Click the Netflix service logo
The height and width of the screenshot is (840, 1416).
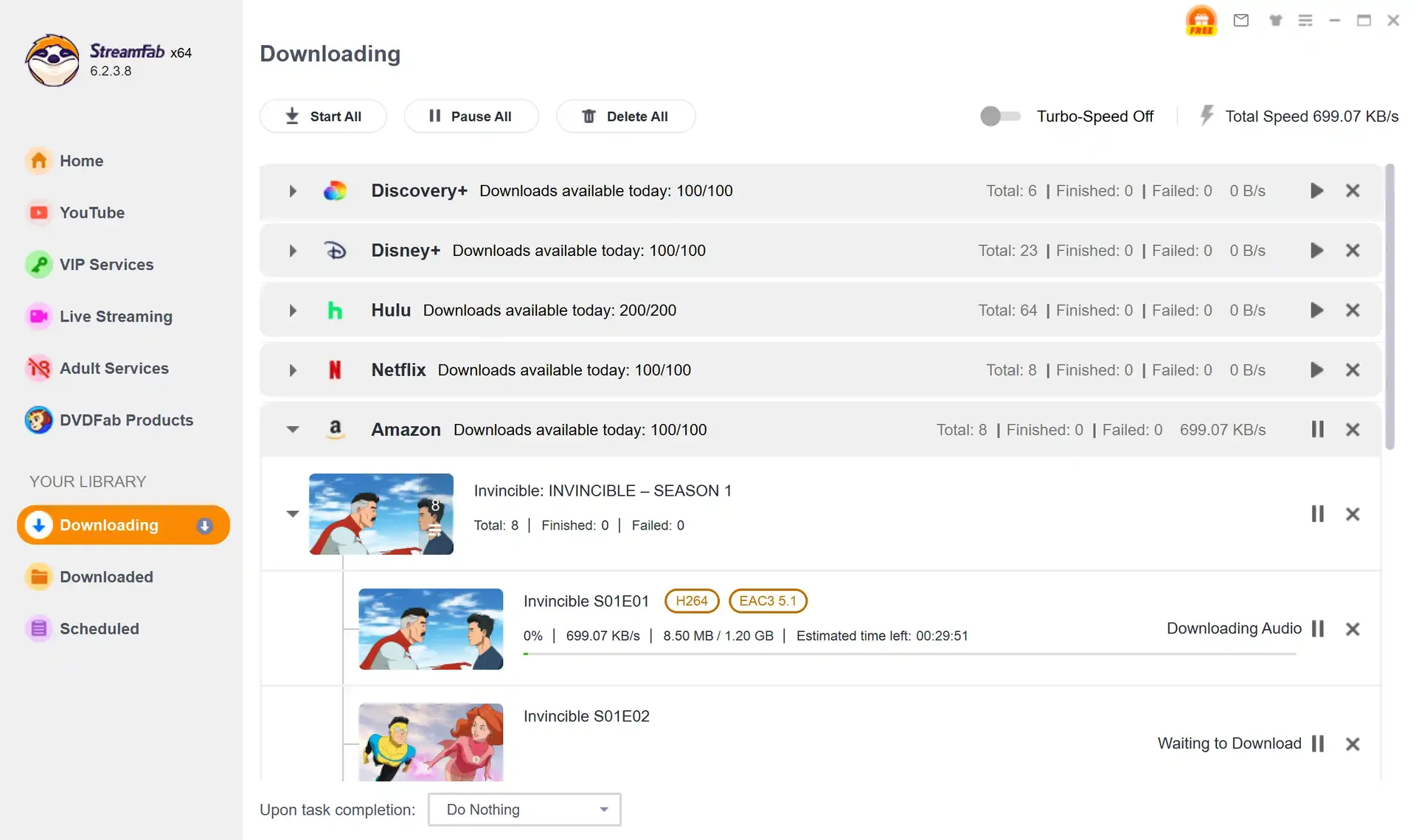[x=335, y=370]
